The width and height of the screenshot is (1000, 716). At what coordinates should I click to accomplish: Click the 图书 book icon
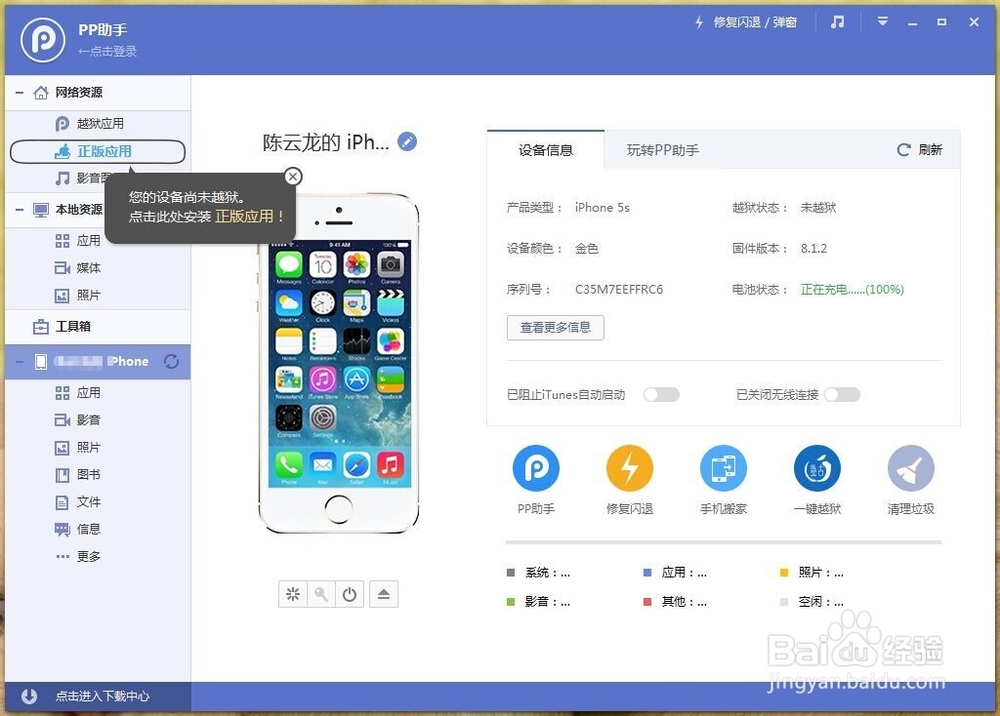(62, 475)
